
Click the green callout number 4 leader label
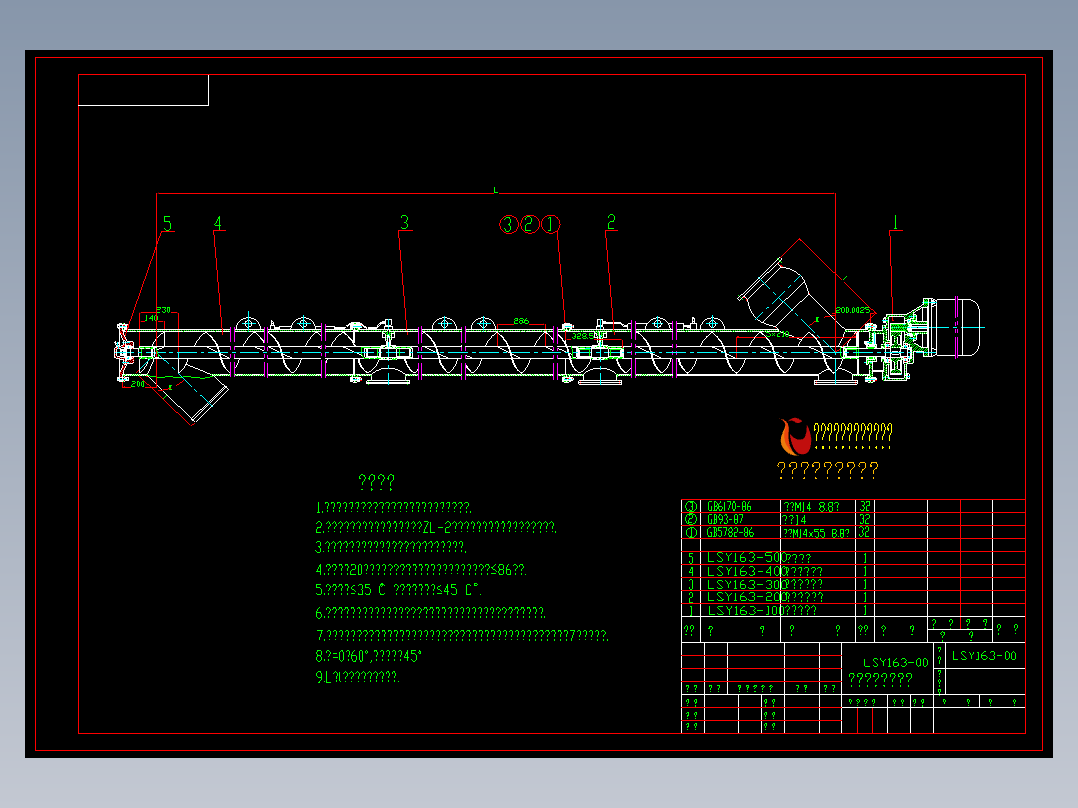218,223
